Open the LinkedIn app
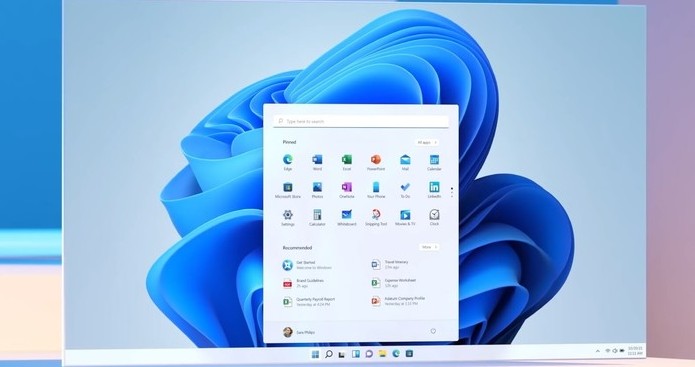This screenshot has width=695, height=367. [434, 190]
